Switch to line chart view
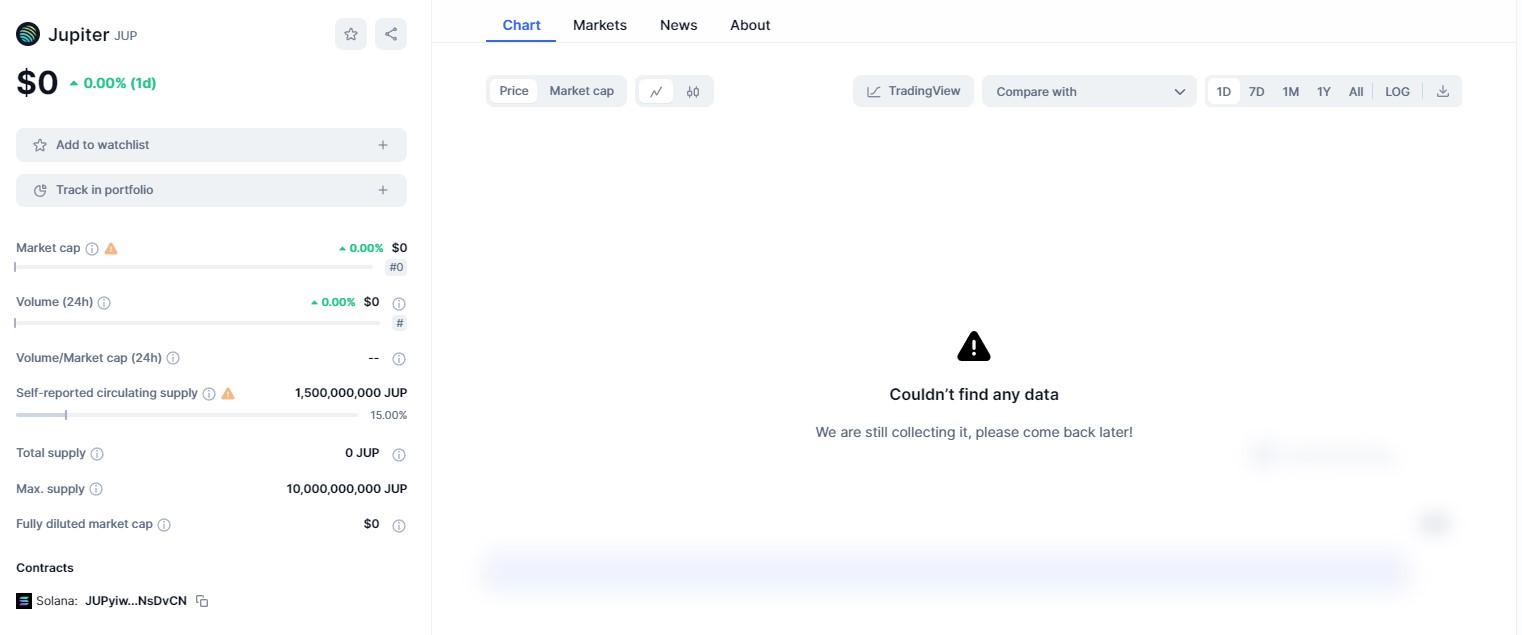Image resolution: width=1522 pixels, height=635 pixels. [x=656, y=91]
